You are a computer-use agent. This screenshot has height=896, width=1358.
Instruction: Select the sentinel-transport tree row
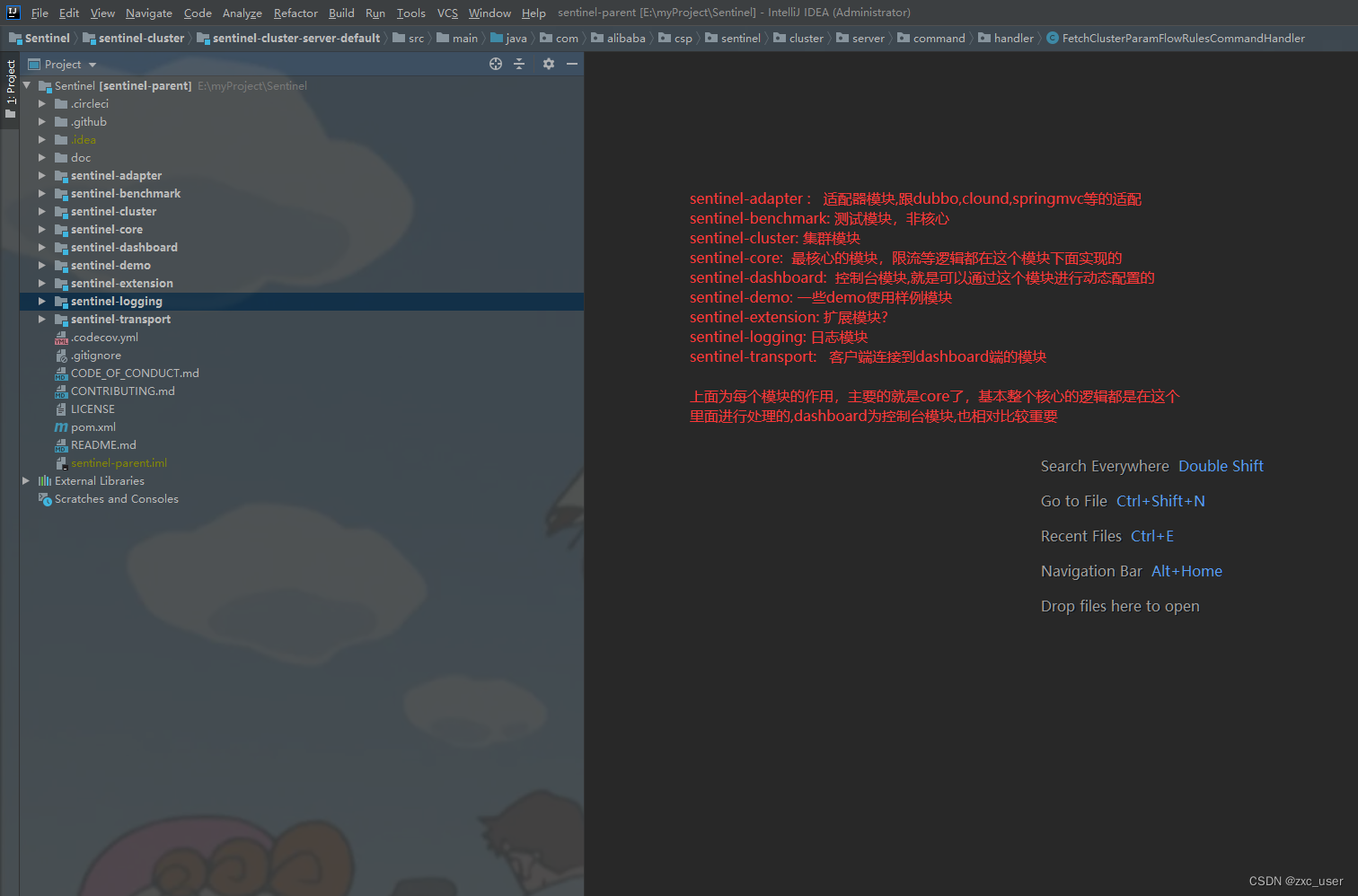click(302, 320)
